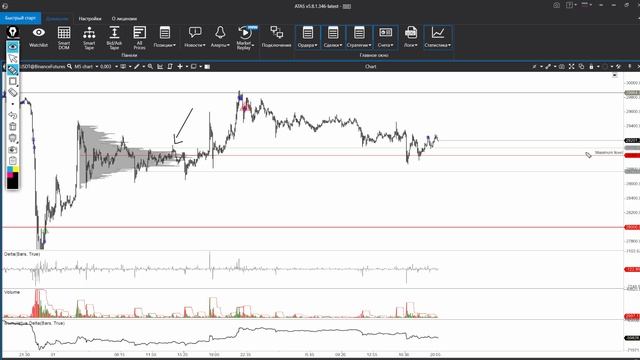Expand the Позиции dropdown

[x=165, y=38]
